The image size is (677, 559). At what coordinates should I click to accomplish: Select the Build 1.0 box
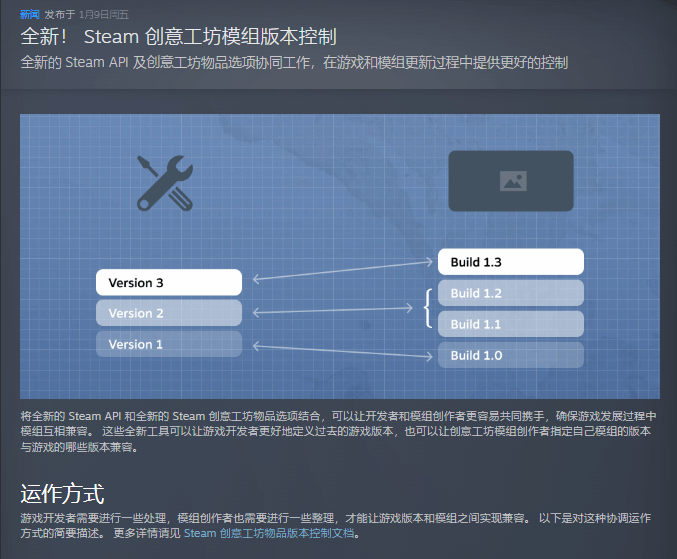point(510,355)
